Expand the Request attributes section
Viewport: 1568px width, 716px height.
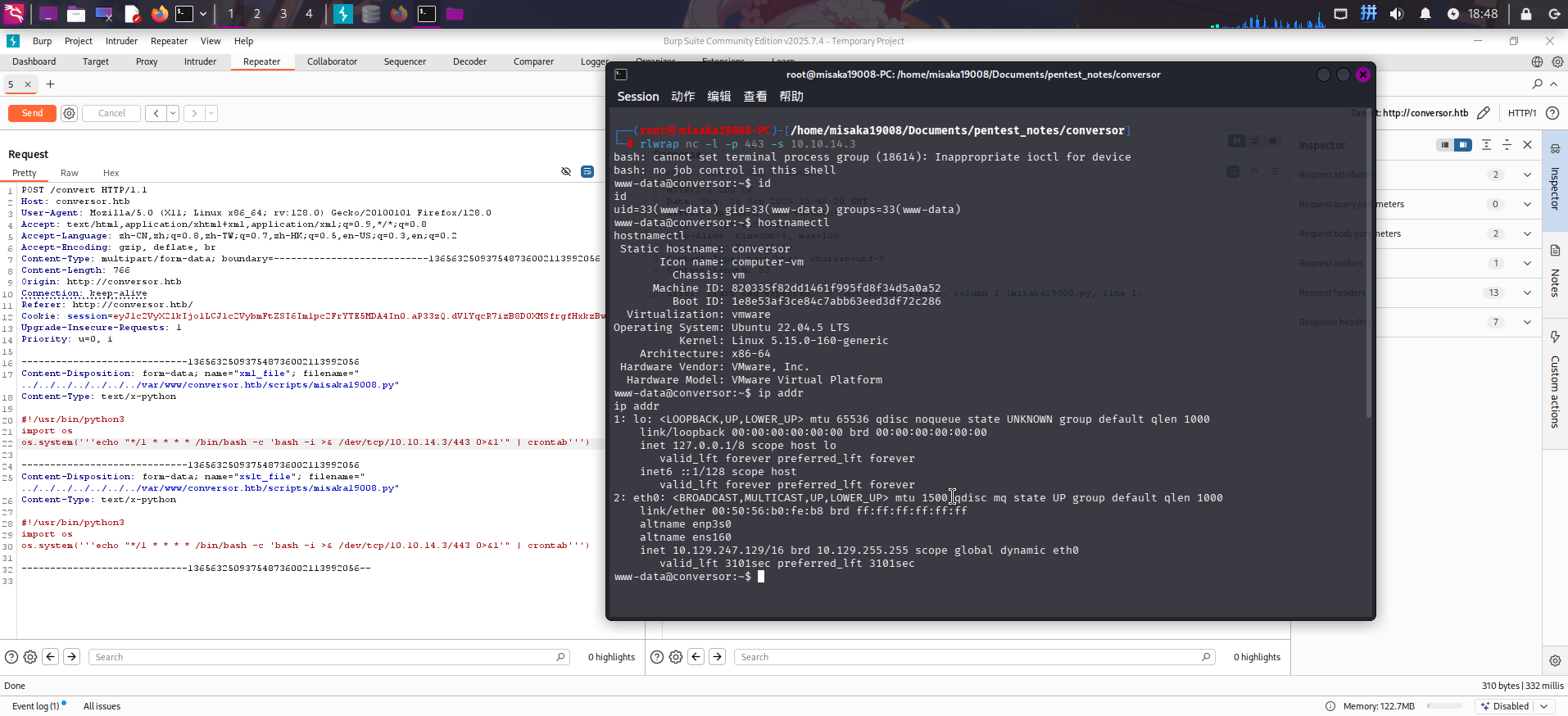click(x=1527, y=174)
